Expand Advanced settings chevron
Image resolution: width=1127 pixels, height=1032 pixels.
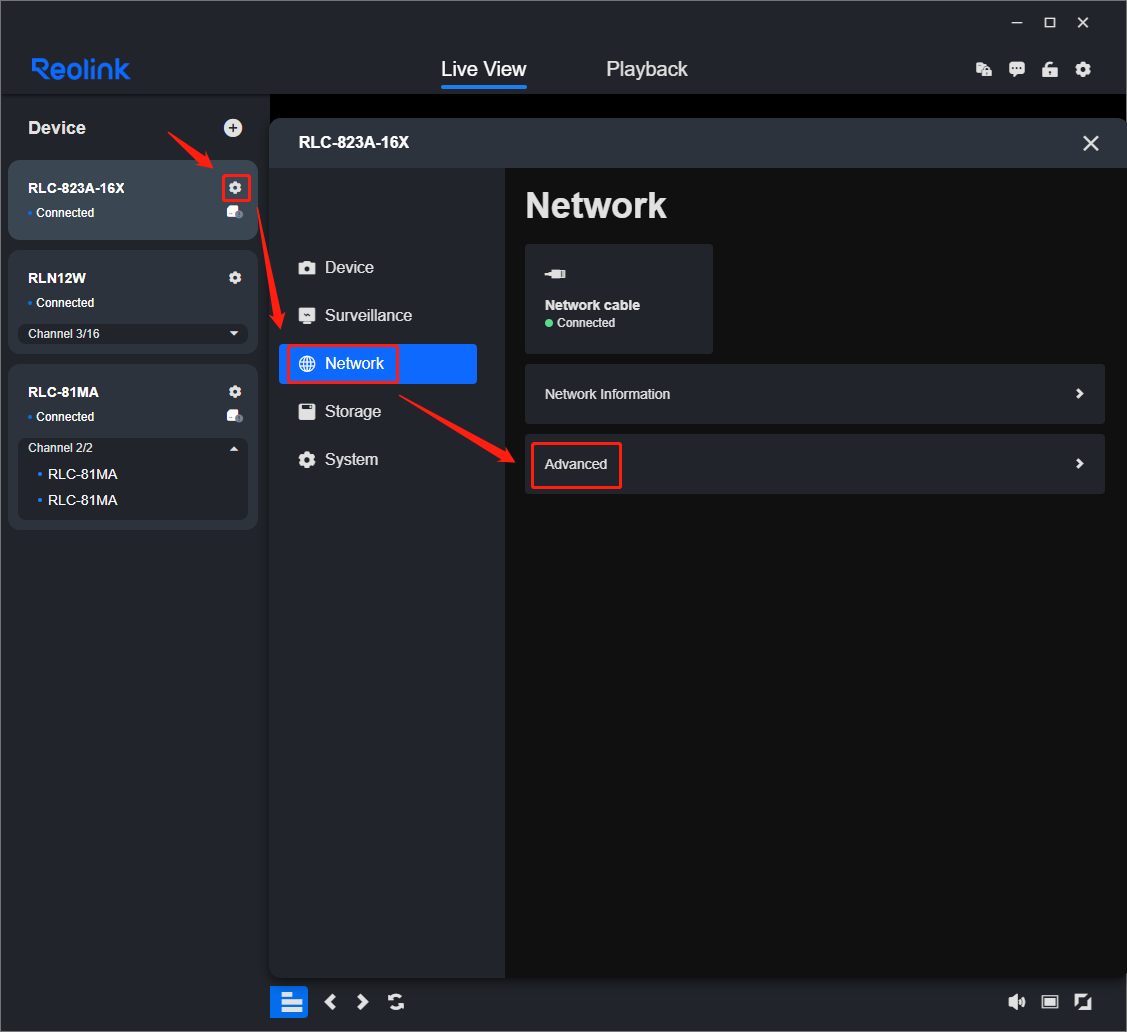1079,464
